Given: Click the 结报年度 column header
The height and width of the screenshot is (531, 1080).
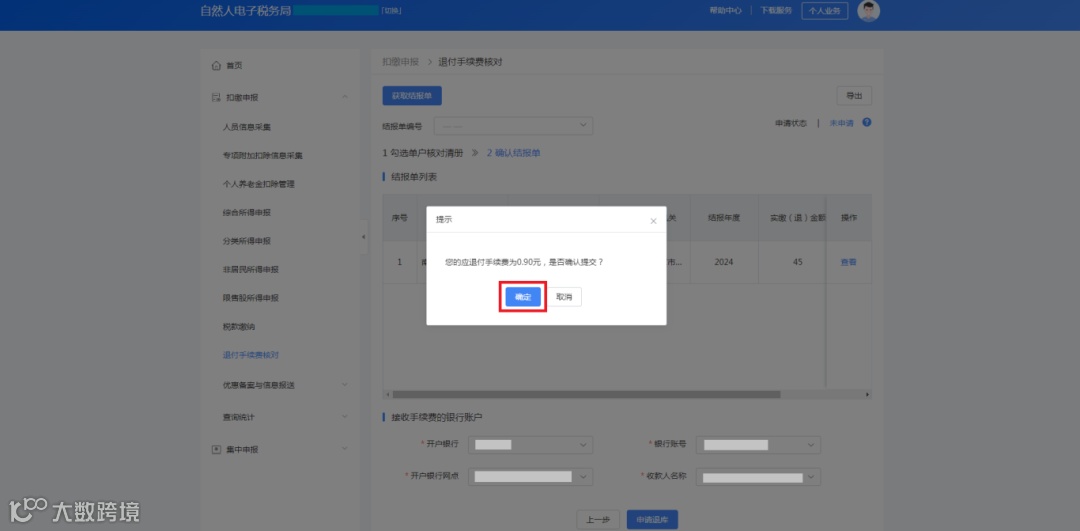Looking at the screenshot, I should pyautogui.click(x=724, y=218).
